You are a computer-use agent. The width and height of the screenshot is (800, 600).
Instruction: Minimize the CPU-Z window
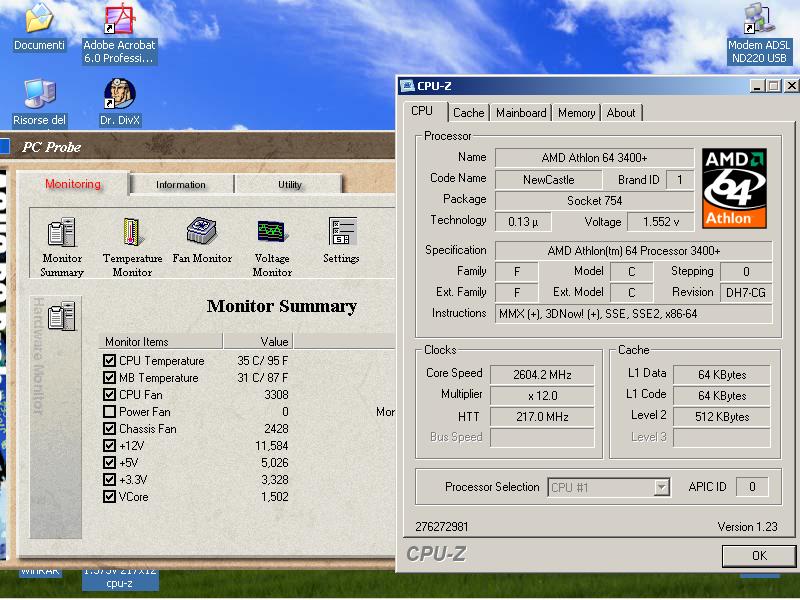pyautogui.click(x=757, y=86)
